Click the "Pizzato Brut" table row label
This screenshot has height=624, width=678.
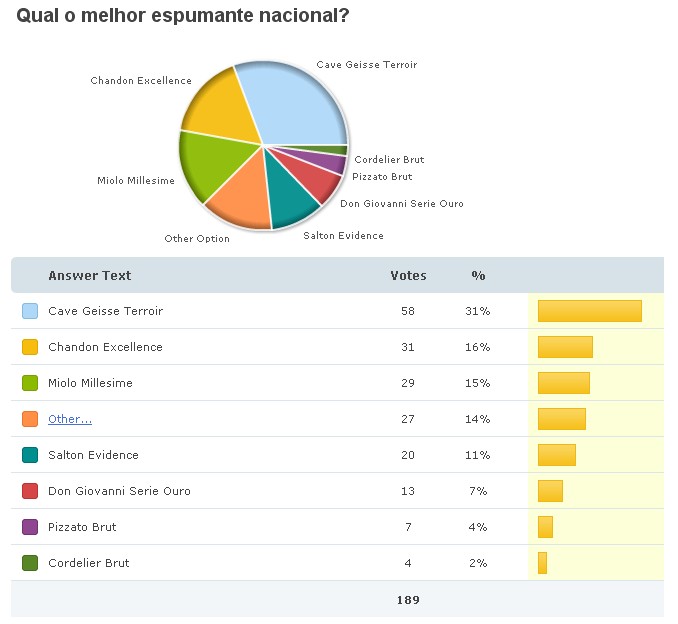point(82,527)
